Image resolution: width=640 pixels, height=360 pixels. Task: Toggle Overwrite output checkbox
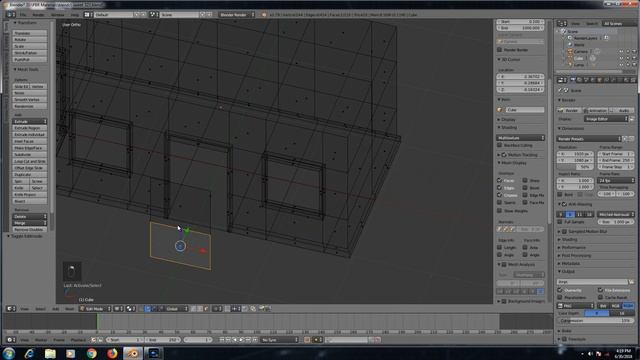560,290
